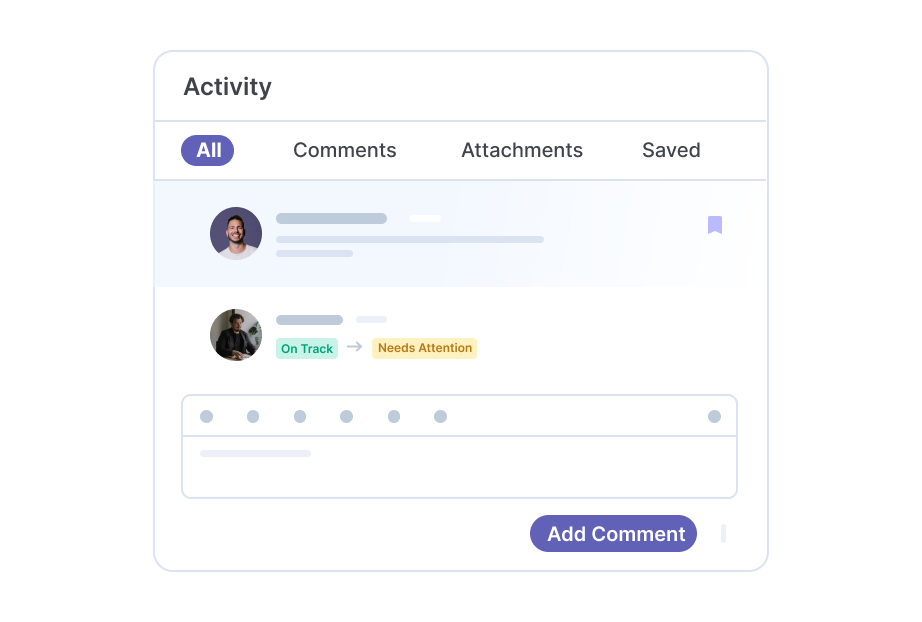The height and width of the screenshot is (622, 922).
Task: Select the All filter tab
Action: [x=208, y=151]
